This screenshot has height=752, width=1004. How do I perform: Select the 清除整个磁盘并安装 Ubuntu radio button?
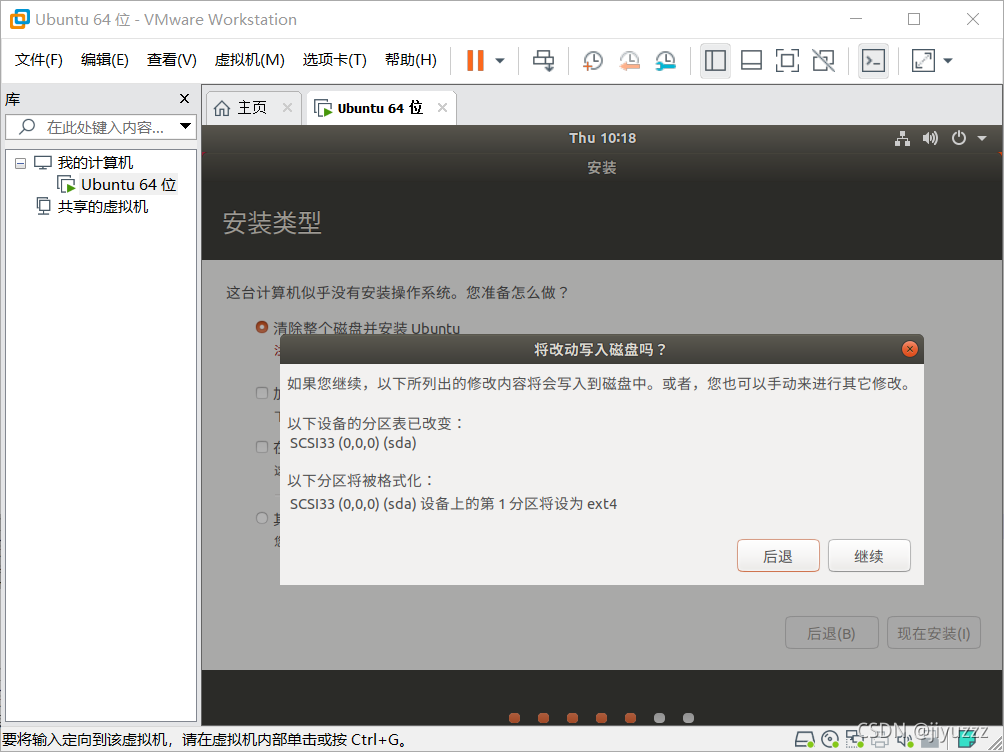[x=261, y=327]
